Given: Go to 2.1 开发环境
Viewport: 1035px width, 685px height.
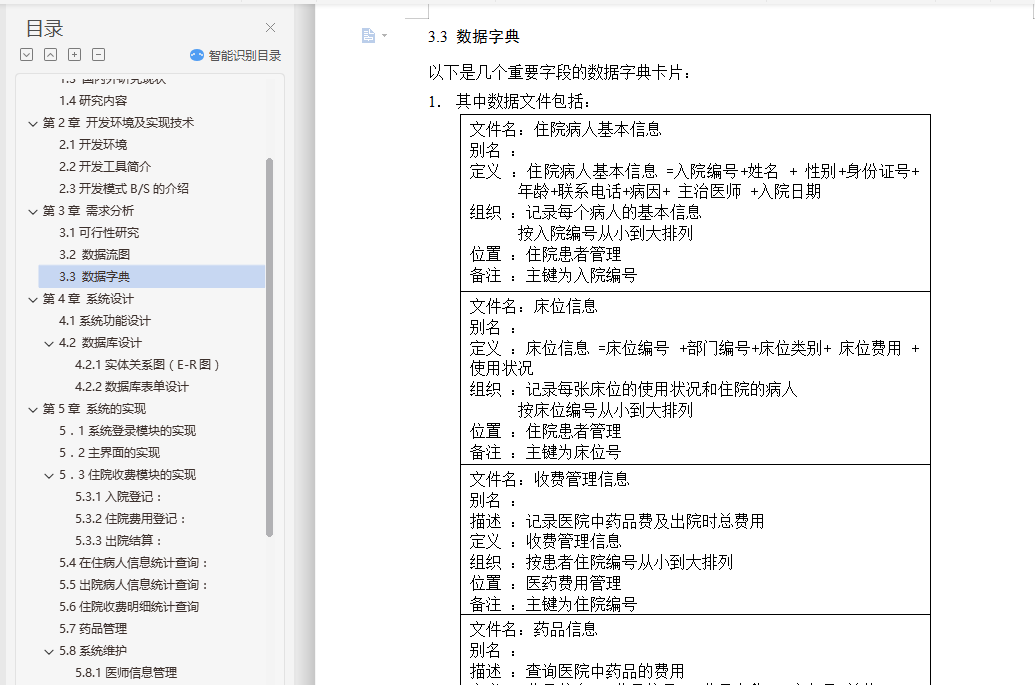Looking at the screenshot, I should click(93, 145).
